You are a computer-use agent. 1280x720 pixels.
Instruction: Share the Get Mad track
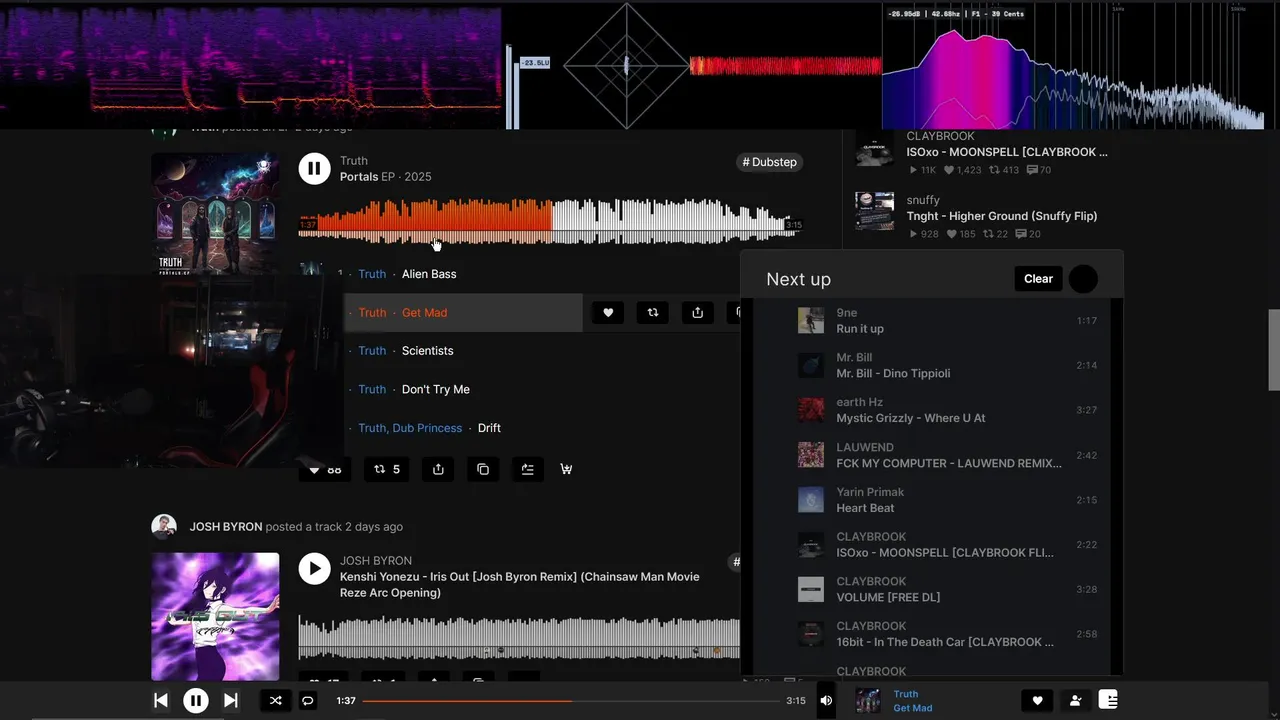(x=698, y=312)
